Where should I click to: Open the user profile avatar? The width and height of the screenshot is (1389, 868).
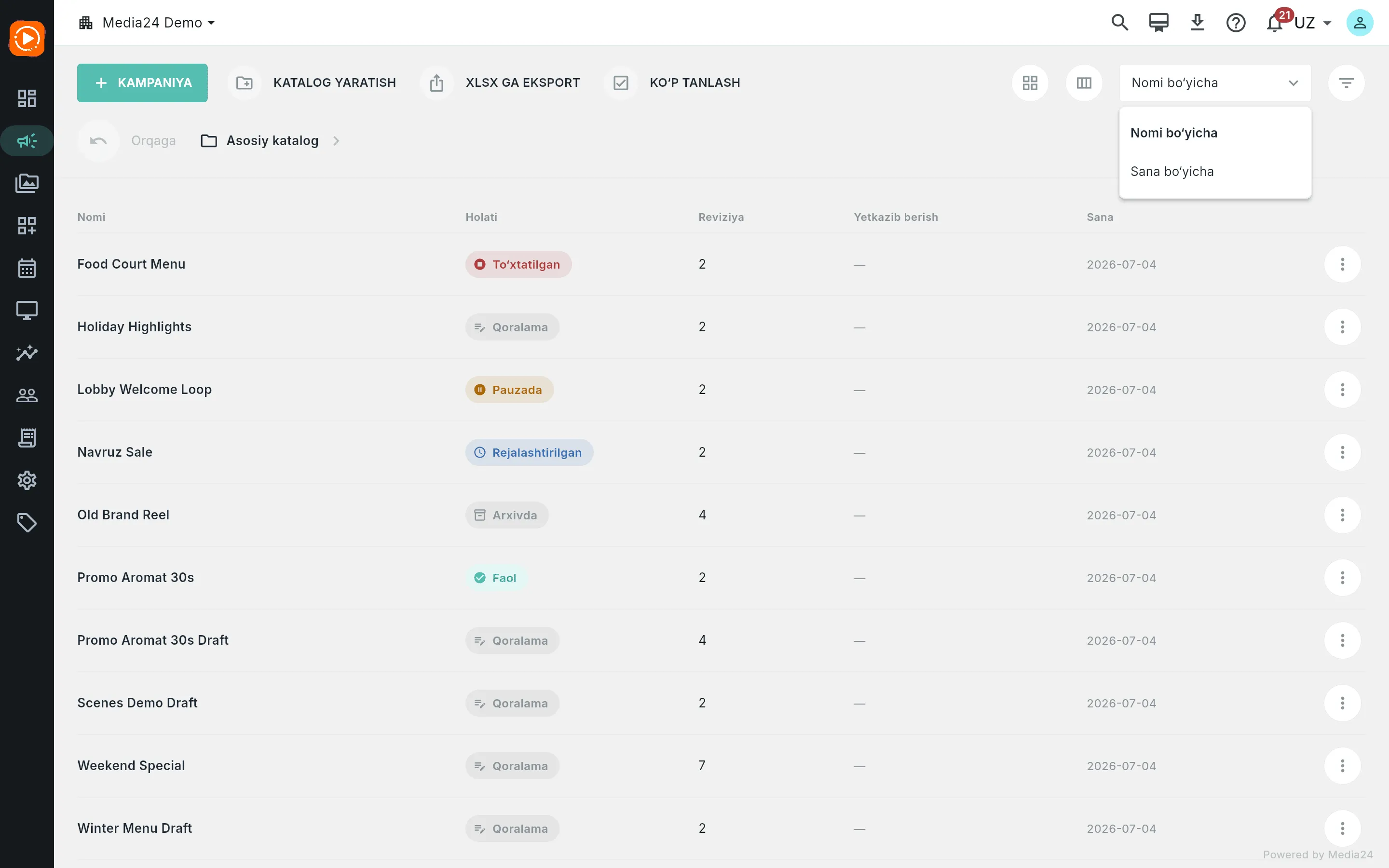tap(1360, 22)
